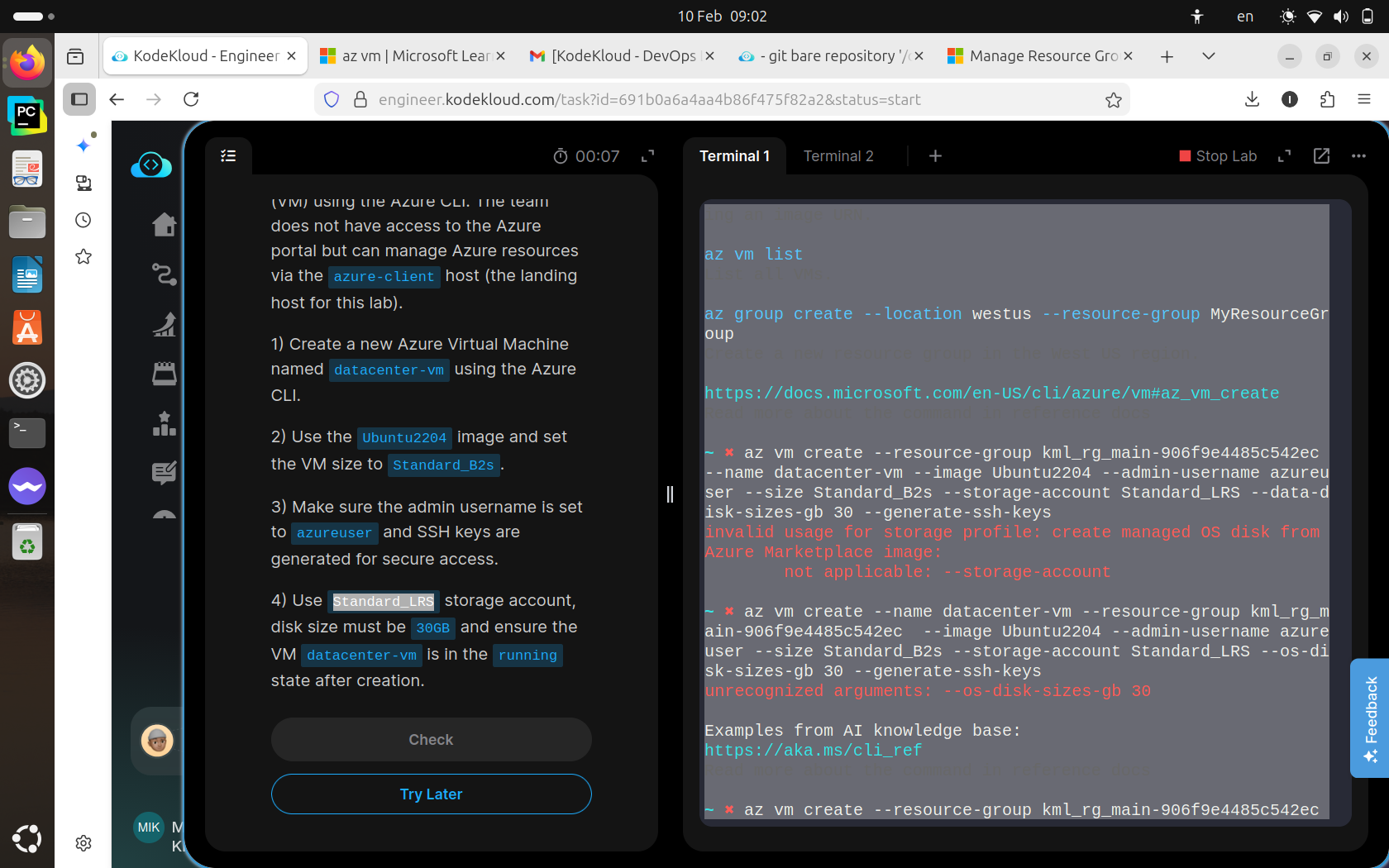Grab the panel divider resize handle
This screenshot has width=1389, height=868.
point(670,494)
